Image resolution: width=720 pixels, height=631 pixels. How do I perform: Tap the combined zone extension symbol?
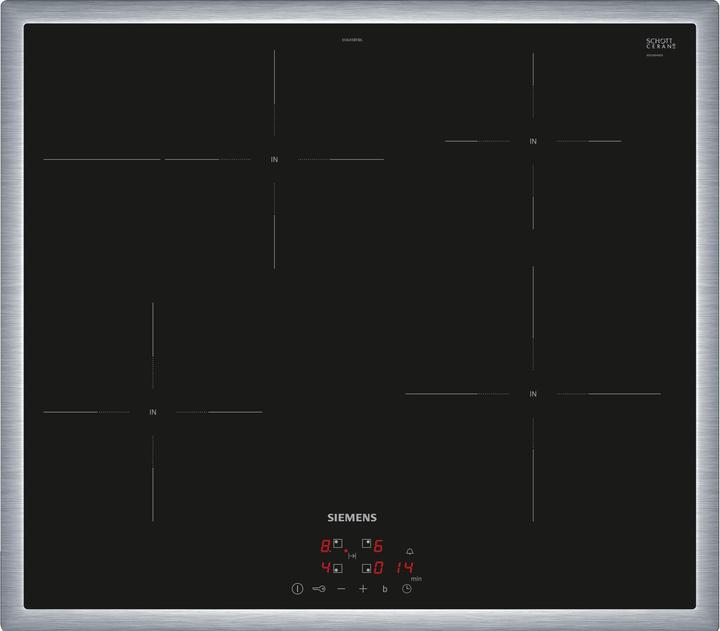[352, 556]
